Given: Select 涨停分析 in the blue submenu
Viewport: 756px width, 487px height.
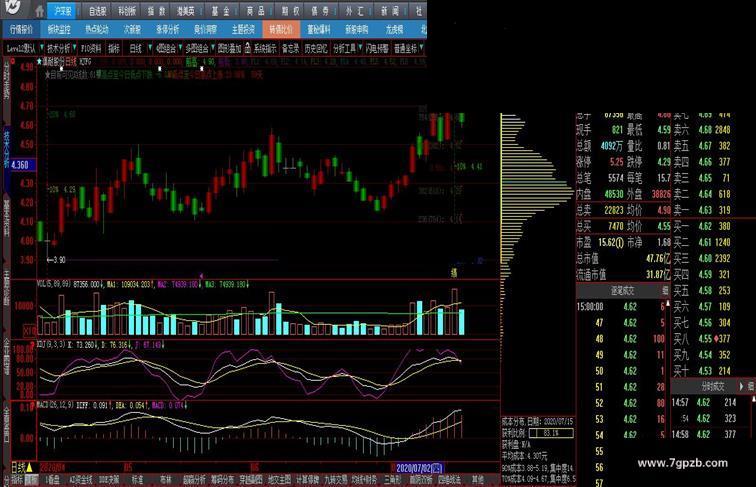Looking at the screenshot, I should click(168, 30).
